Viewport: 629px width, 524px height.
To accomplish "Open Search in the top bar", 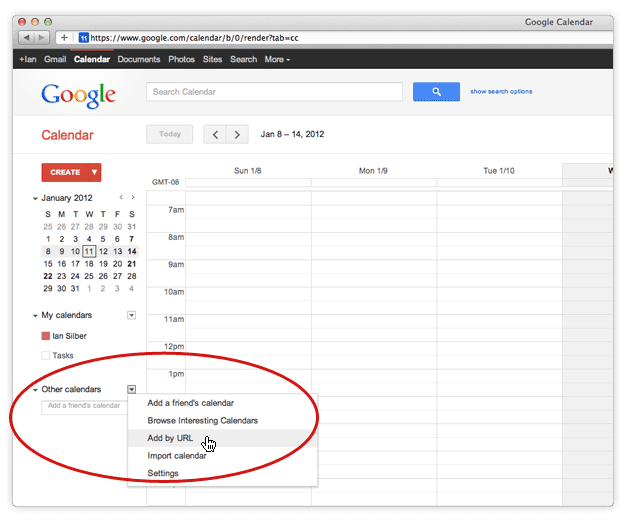I will pyautogui.click(x=243, y=59).
